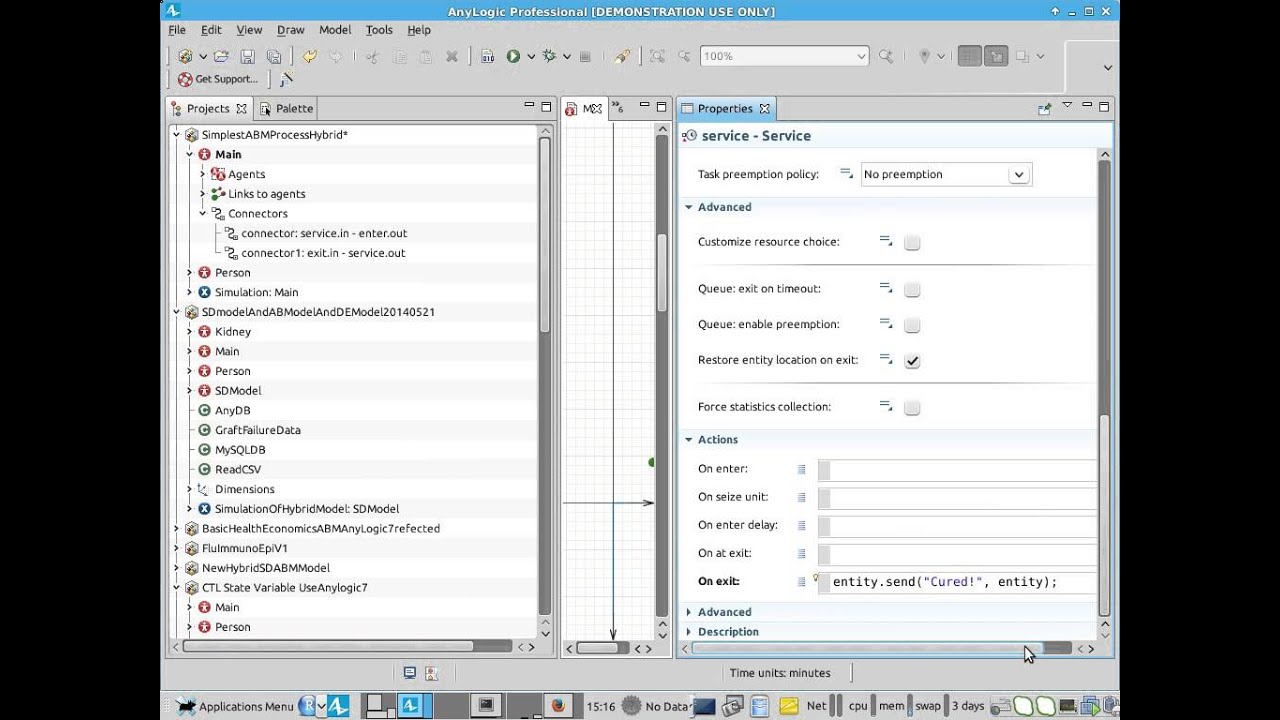
Task: Click the Save All toolbar icon
Action: click(x=273, y=57)
